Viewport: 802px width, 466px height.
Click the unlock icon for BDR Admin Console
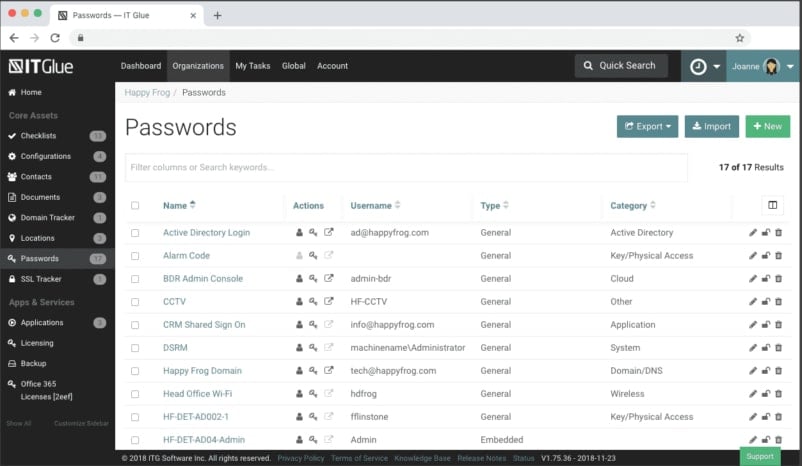click(x=766, y=279)
